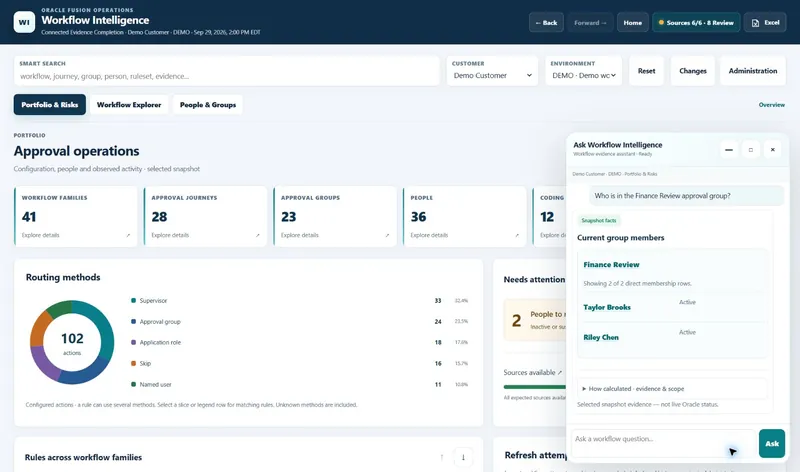Click the Excel button
This screenshot has width=800, height=472.
765,22
